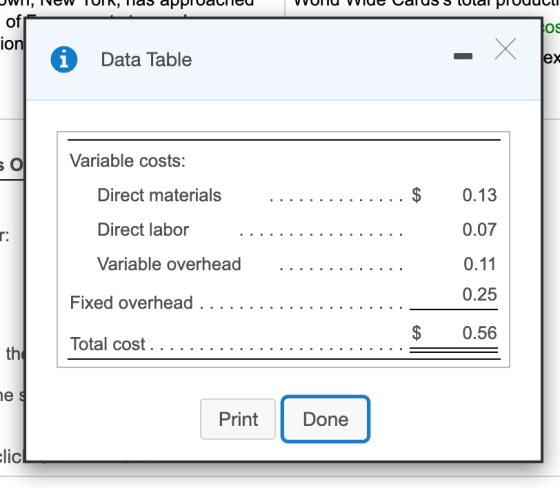Click the 'Fixed overhead' row label
Viewport: 560px width, 488px height.
[131, 303]
